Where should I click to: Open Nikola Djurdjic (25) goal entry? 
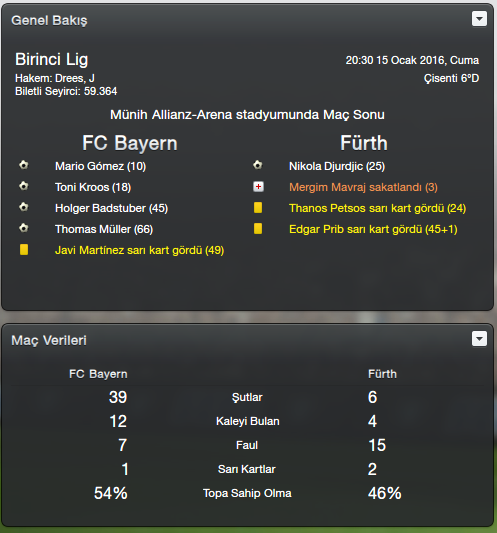(x=337, y=166)
